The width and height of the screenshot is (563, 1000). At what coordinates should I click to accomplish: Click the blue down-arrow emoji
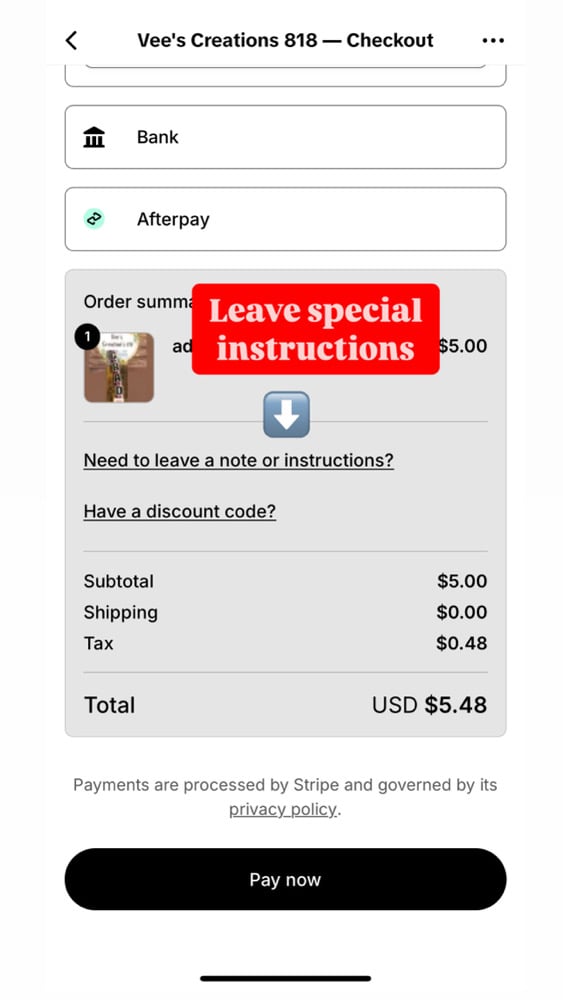[286, 415]
